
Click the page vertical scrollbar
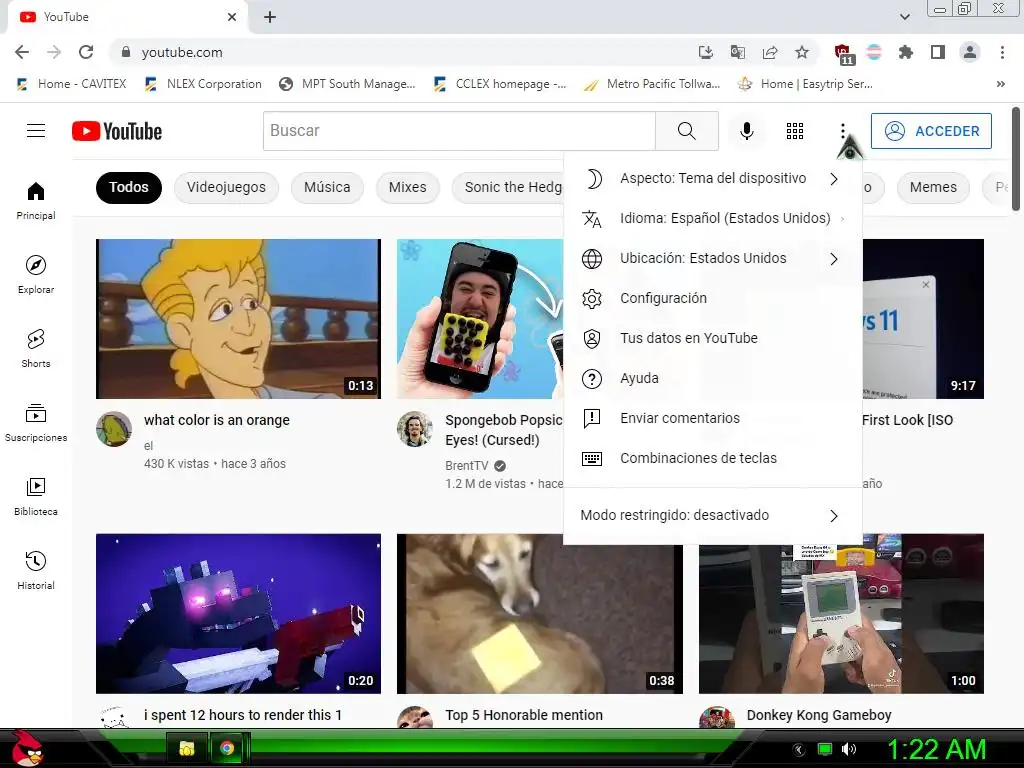(1016, 160)
